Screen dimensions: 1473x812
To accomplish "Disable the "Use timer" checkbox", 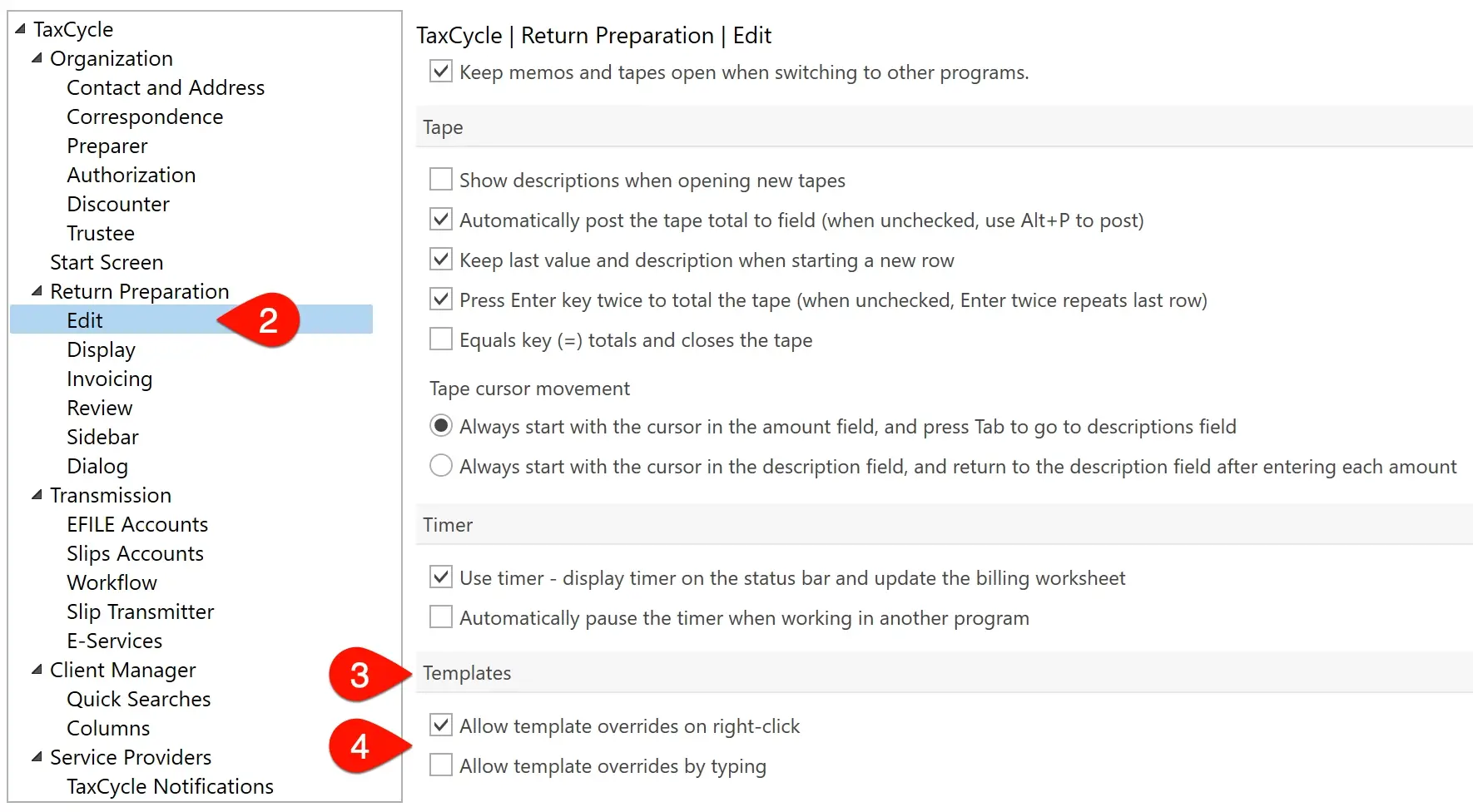I will [440, 576].
